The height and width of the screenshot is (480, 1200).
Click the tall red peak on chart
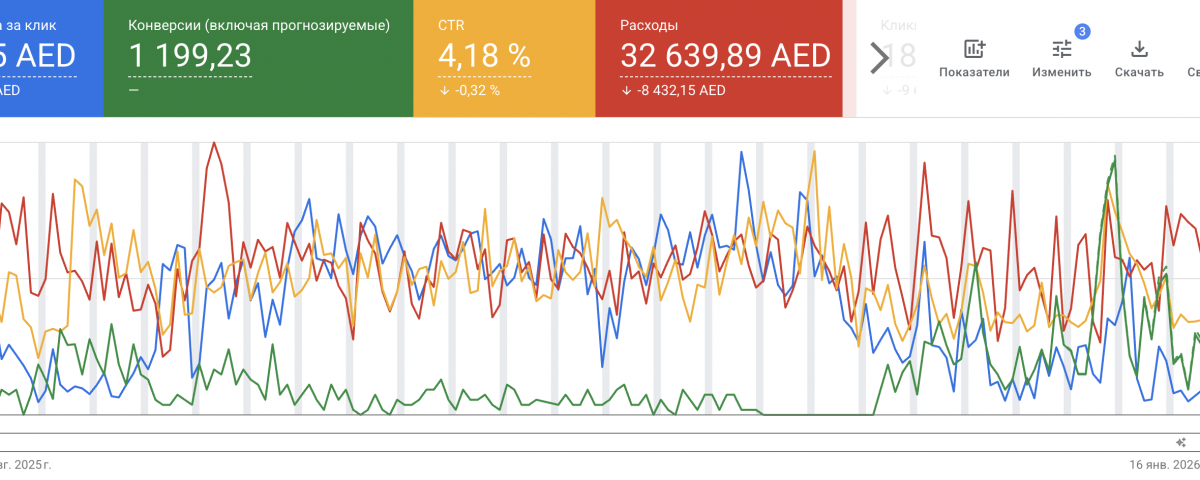point(213,145)
